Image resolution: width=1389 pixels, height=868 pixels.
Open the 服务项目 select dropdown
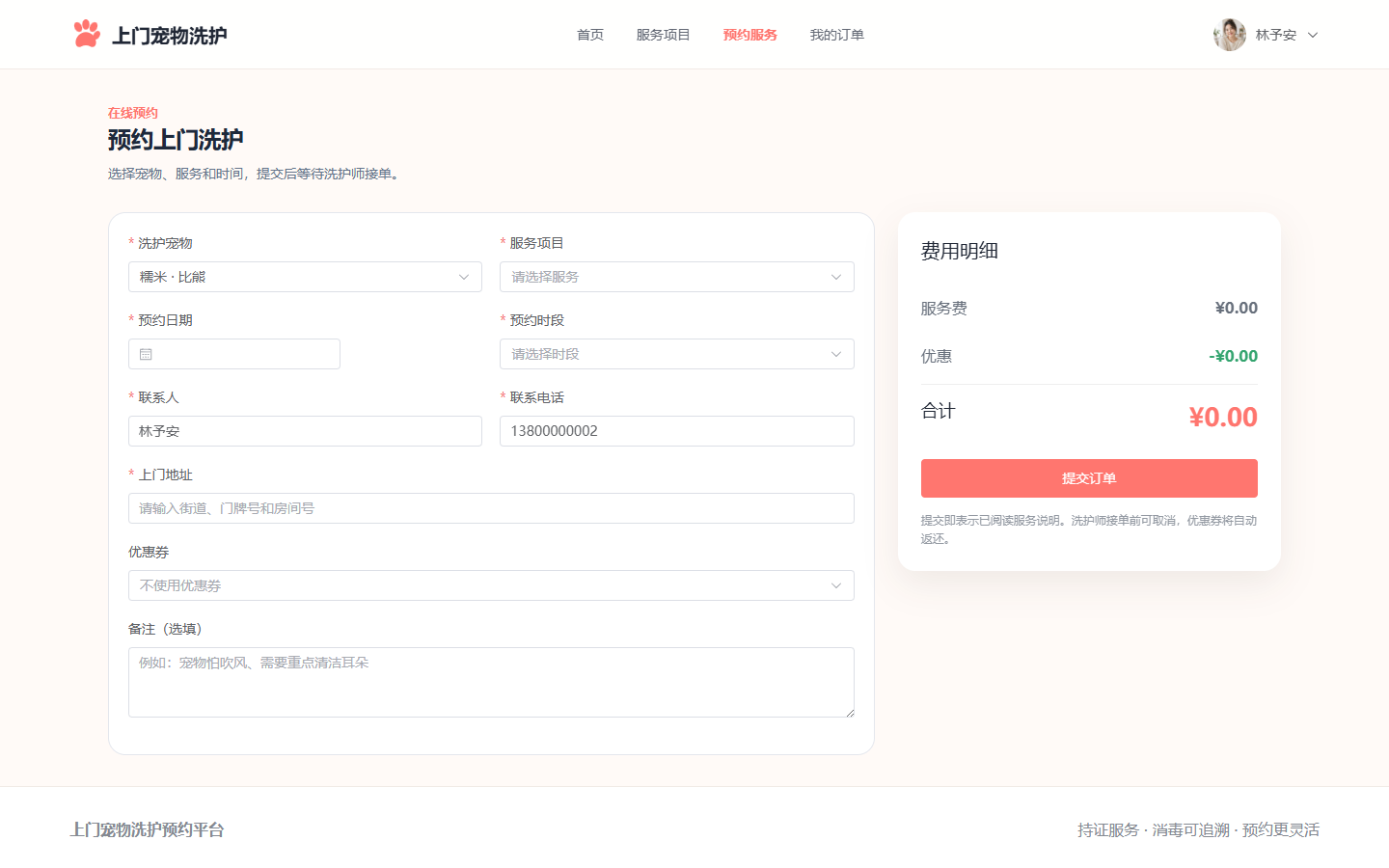click(676, 277)
